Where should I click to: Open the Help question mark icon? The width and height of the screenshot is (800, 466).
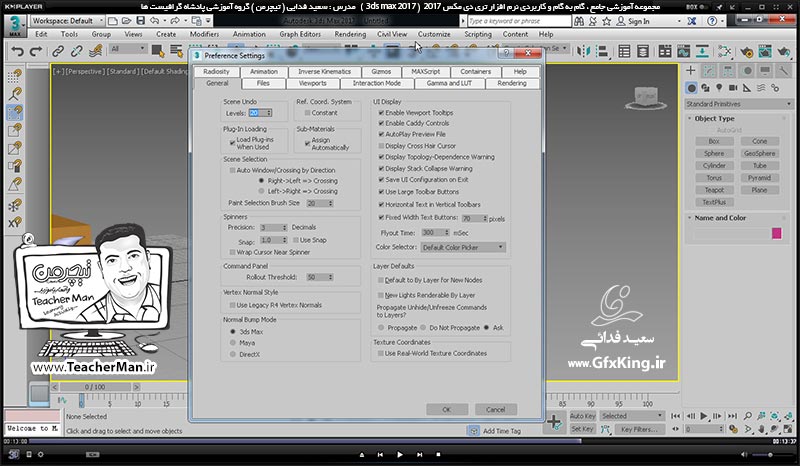[x=712, y=21]
